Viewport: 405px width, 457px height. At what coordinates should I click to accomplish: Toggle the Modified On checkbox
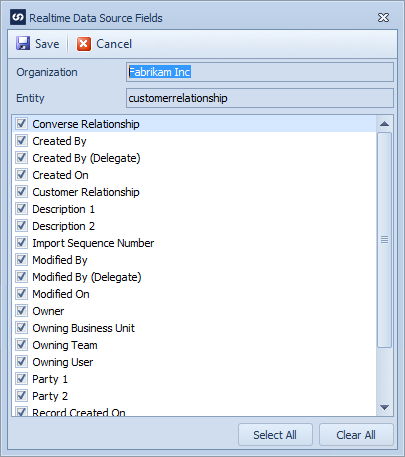point(21,294)
